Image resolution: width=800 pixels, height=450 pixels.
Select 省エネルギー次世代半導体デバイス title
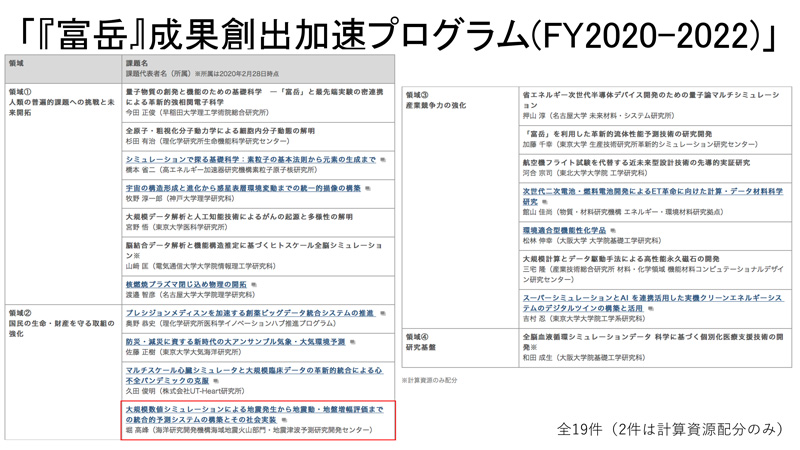pos(652,100)
